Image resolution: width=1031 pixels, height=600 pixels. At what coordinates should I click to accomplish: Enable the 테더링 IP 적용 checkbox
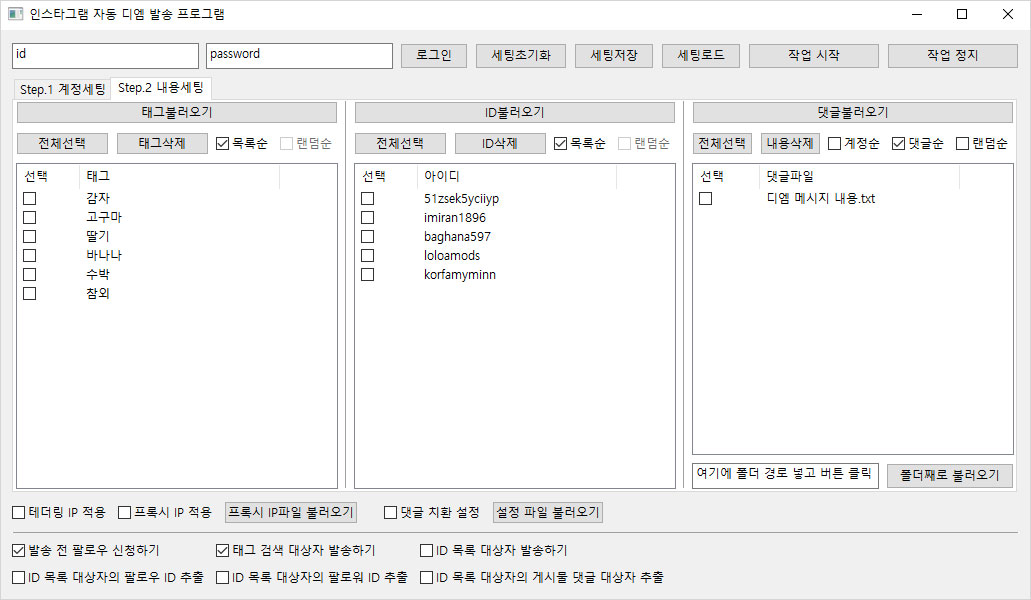pyautogui.click(x=18, y=513)
